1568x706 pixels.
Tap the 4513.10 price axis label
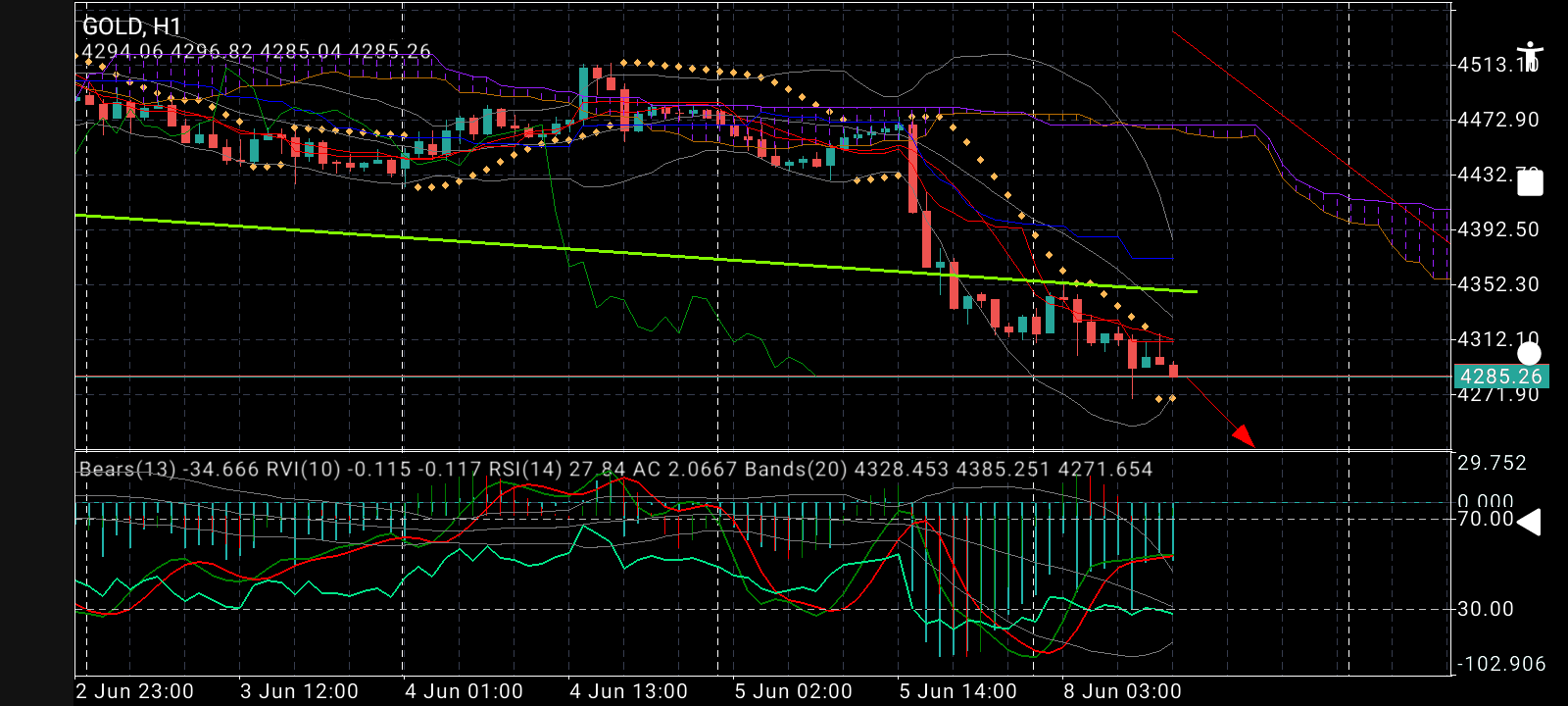1498,65
